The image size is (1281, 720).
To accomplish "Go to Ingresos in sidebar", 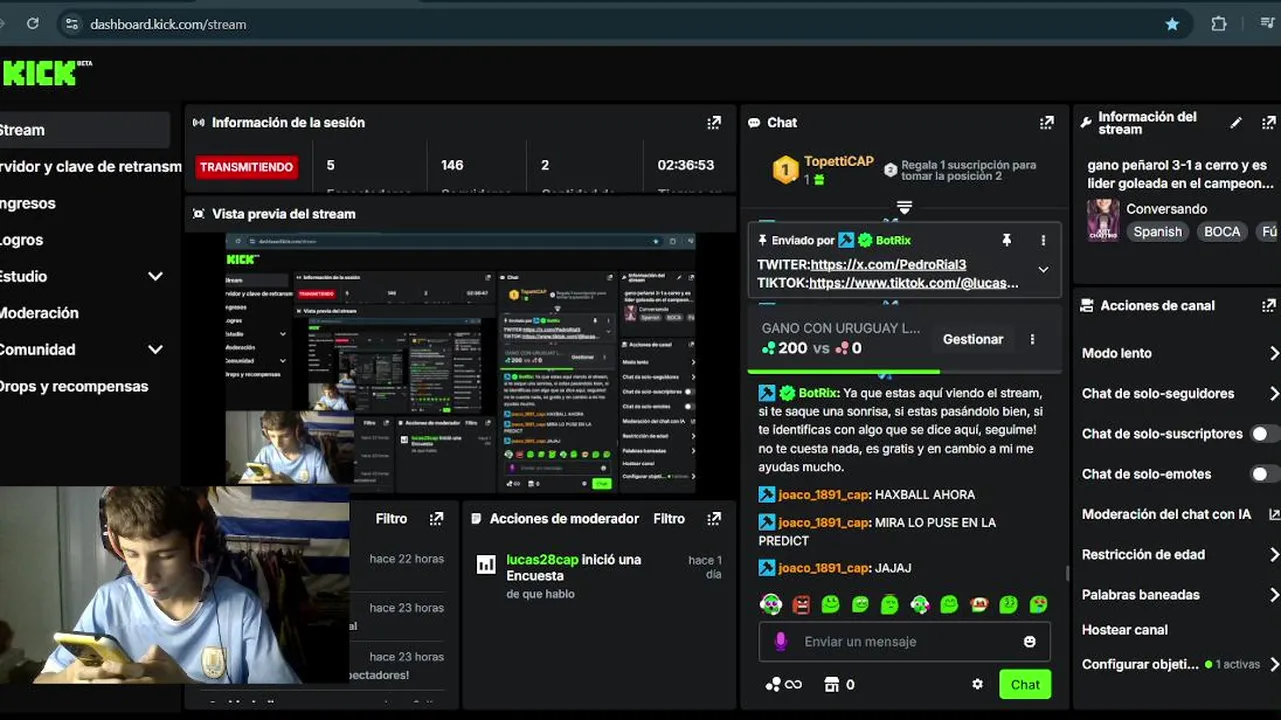I will click(28, 203).
